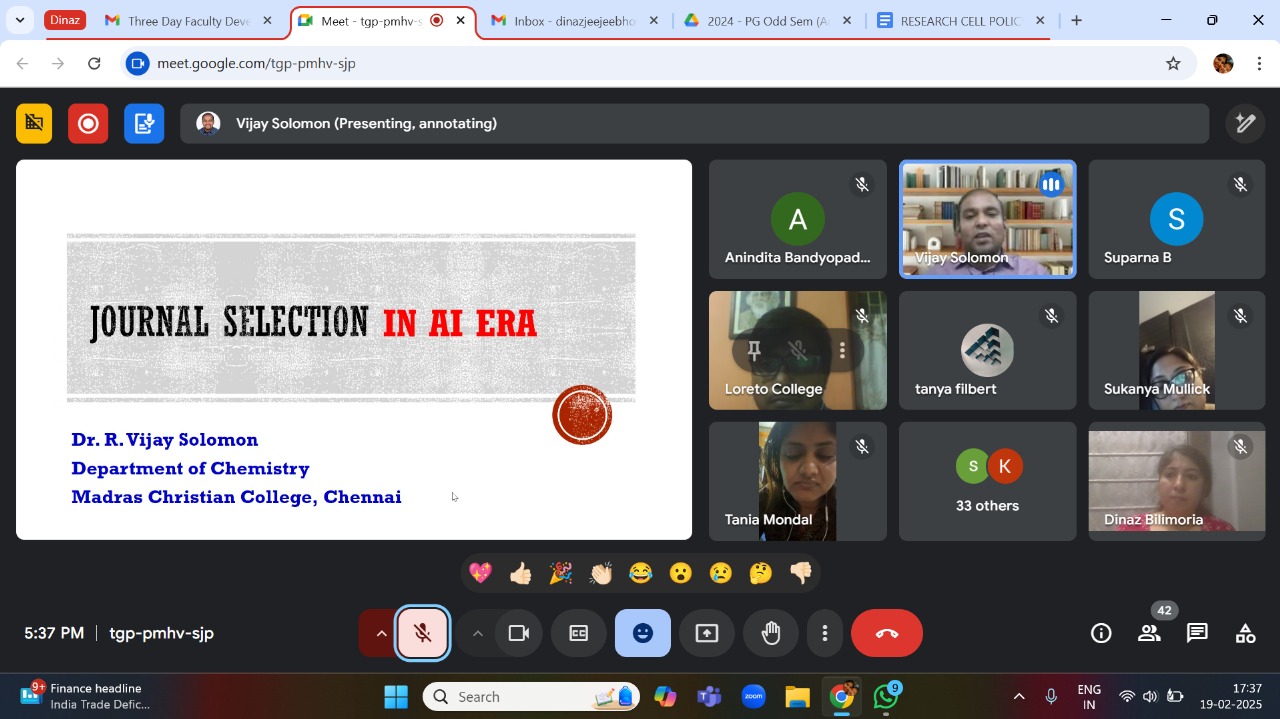Open the meeting chat panel
1280x719 pixels.
tap(1197, 633)
